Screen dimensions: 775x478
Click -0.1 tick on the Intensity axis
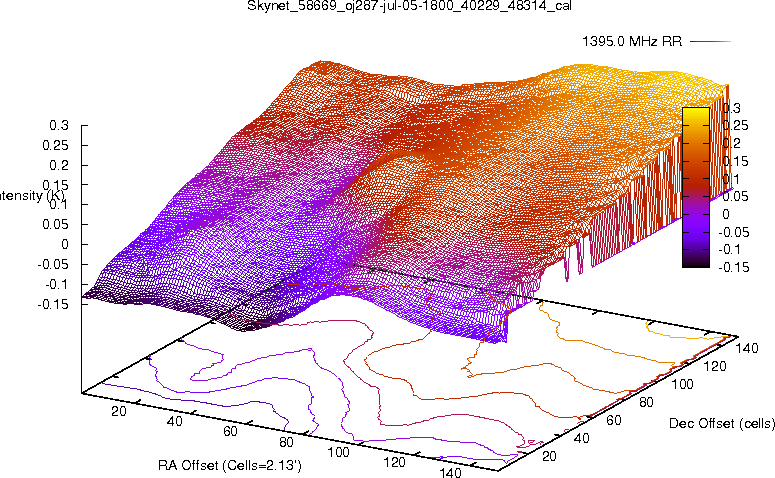pos(57,284)
